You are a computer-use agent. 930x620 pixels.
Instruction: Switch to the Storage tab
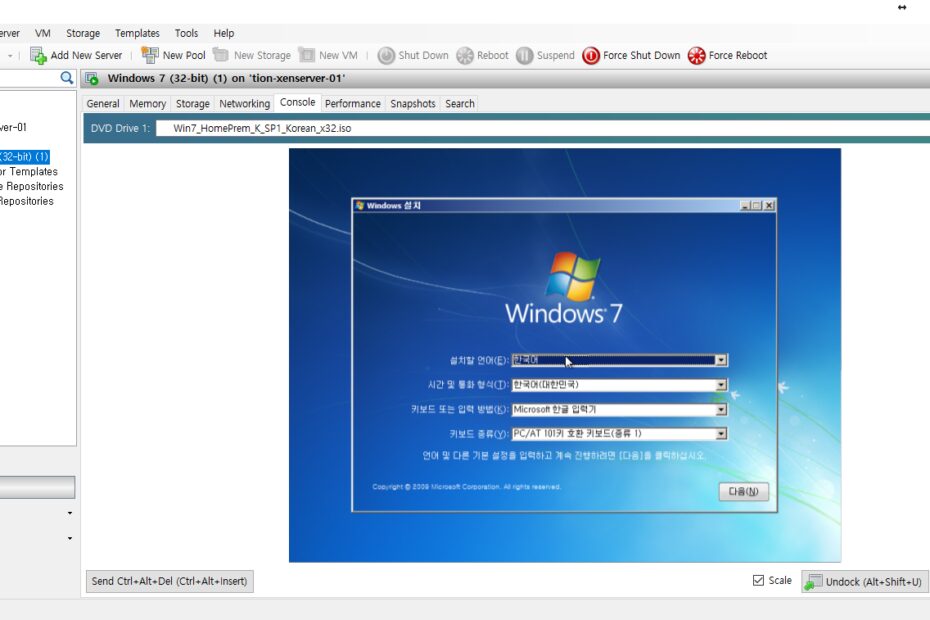[193, 104]
